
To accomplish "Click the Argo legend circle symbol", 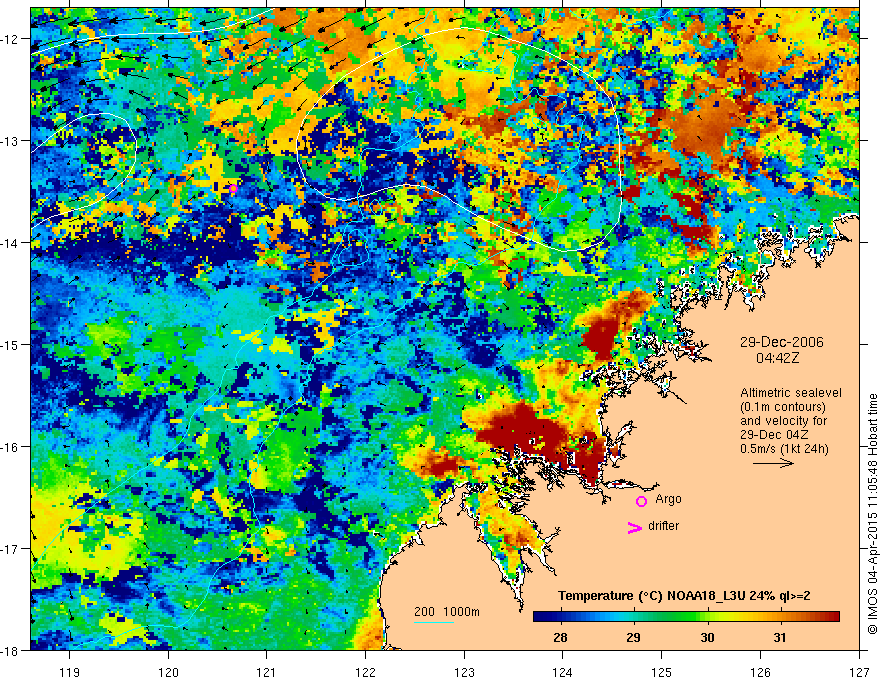I will pyautogui.click(x=641, y=501).
